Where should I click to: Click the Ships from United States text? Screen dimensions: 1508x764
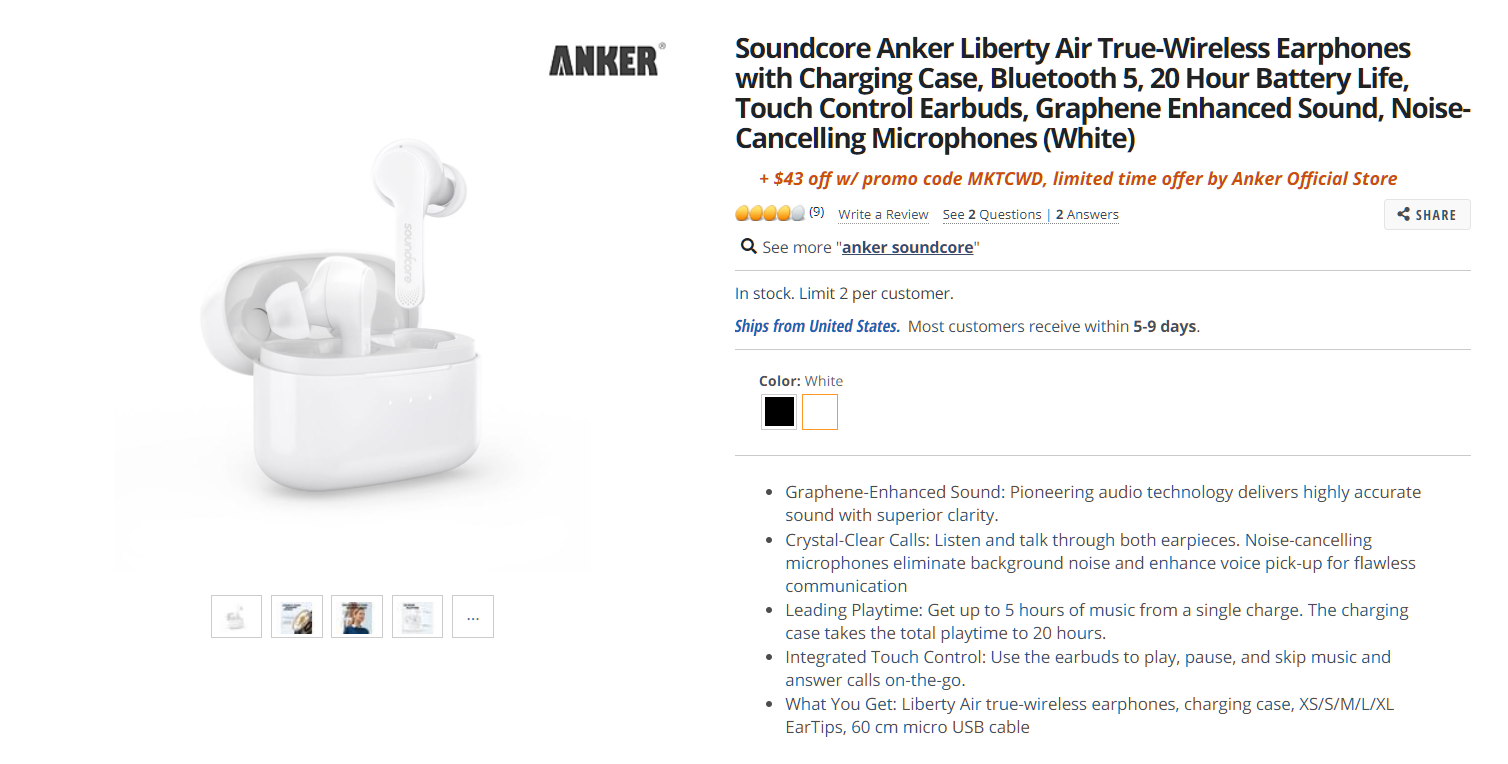[x=817, y=326]
